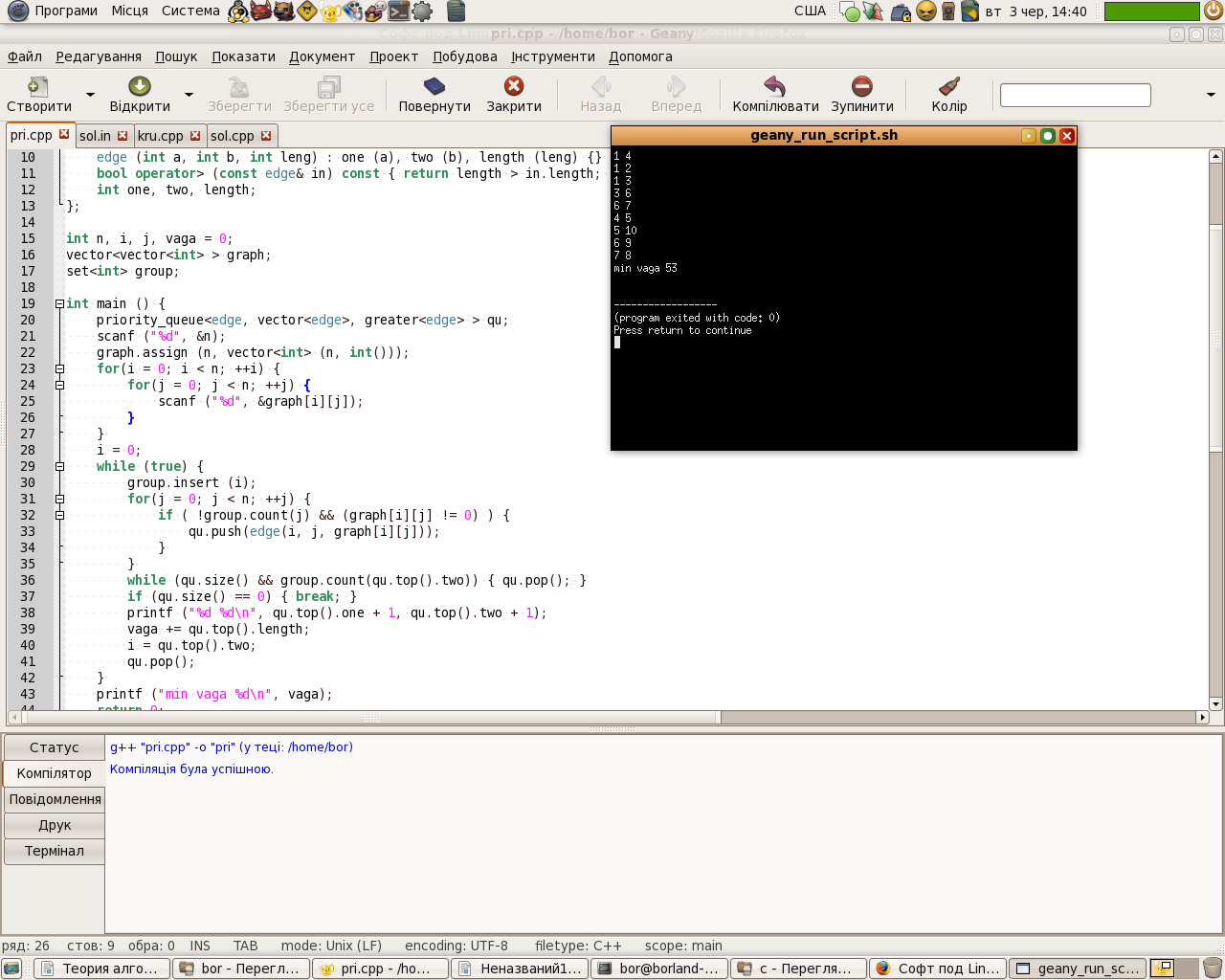Screen dimensions: 1225x980
Task: Click the toolbar search input field
Action: point(1075,96)
